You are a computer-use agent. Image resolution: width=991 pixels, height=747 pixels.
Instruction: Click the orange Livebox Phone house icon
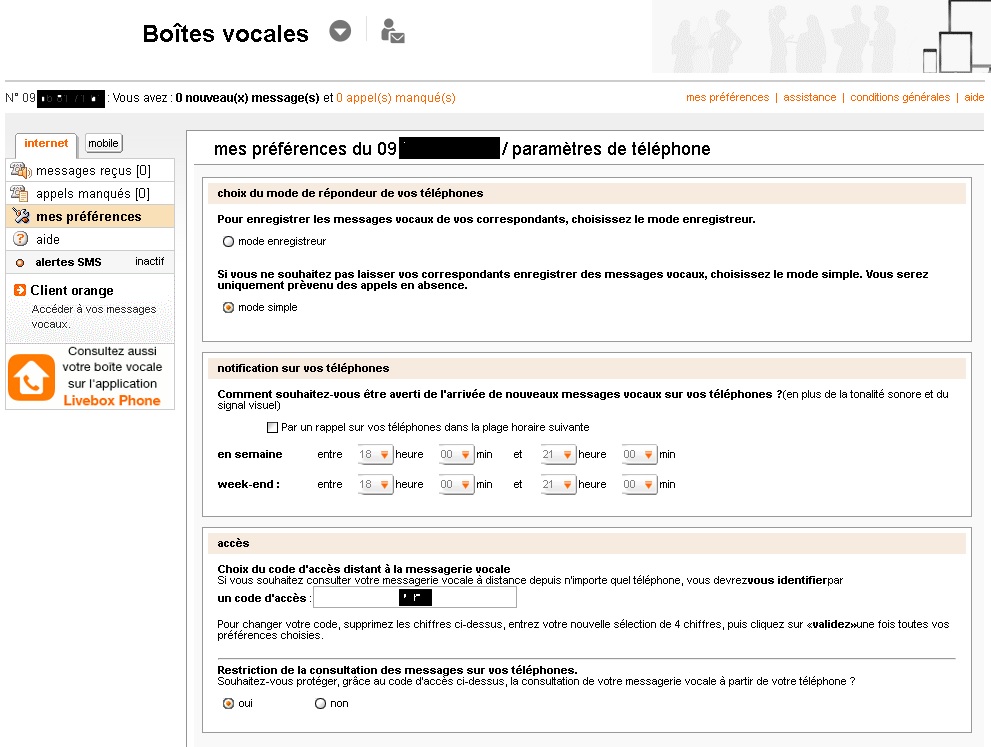pos(31,377)
